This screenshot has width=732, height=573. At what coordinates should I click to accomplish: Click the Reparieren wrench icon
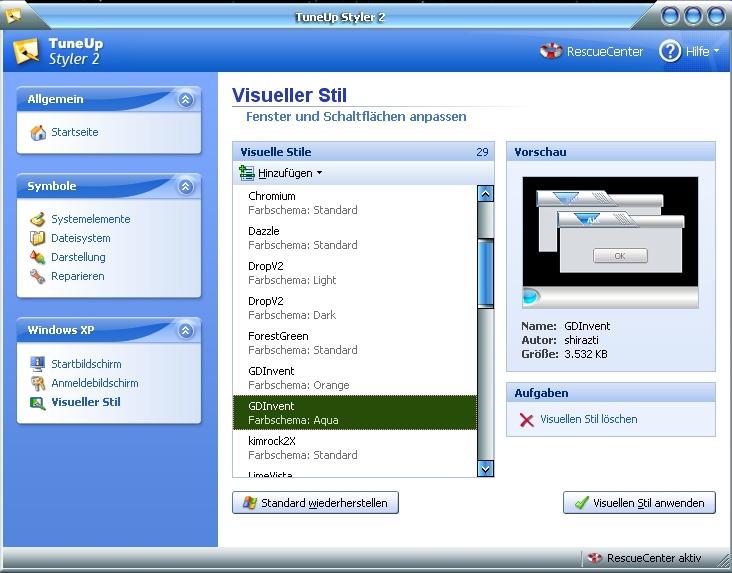point(37,276)
